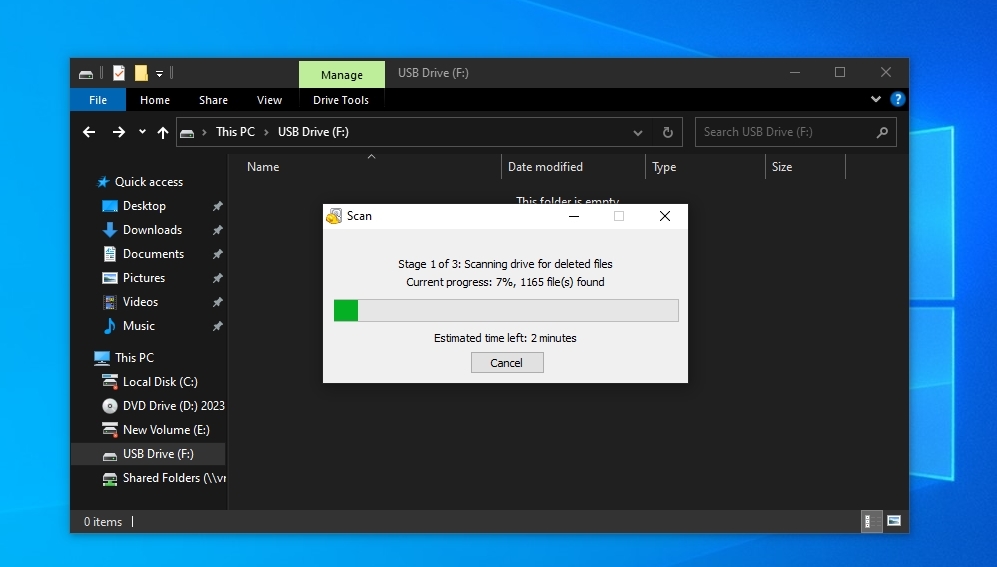Image resolution: width=997 pixels, height=567 pixels.
Task: Click the search magnifier icon
Action: click(882, 132)
